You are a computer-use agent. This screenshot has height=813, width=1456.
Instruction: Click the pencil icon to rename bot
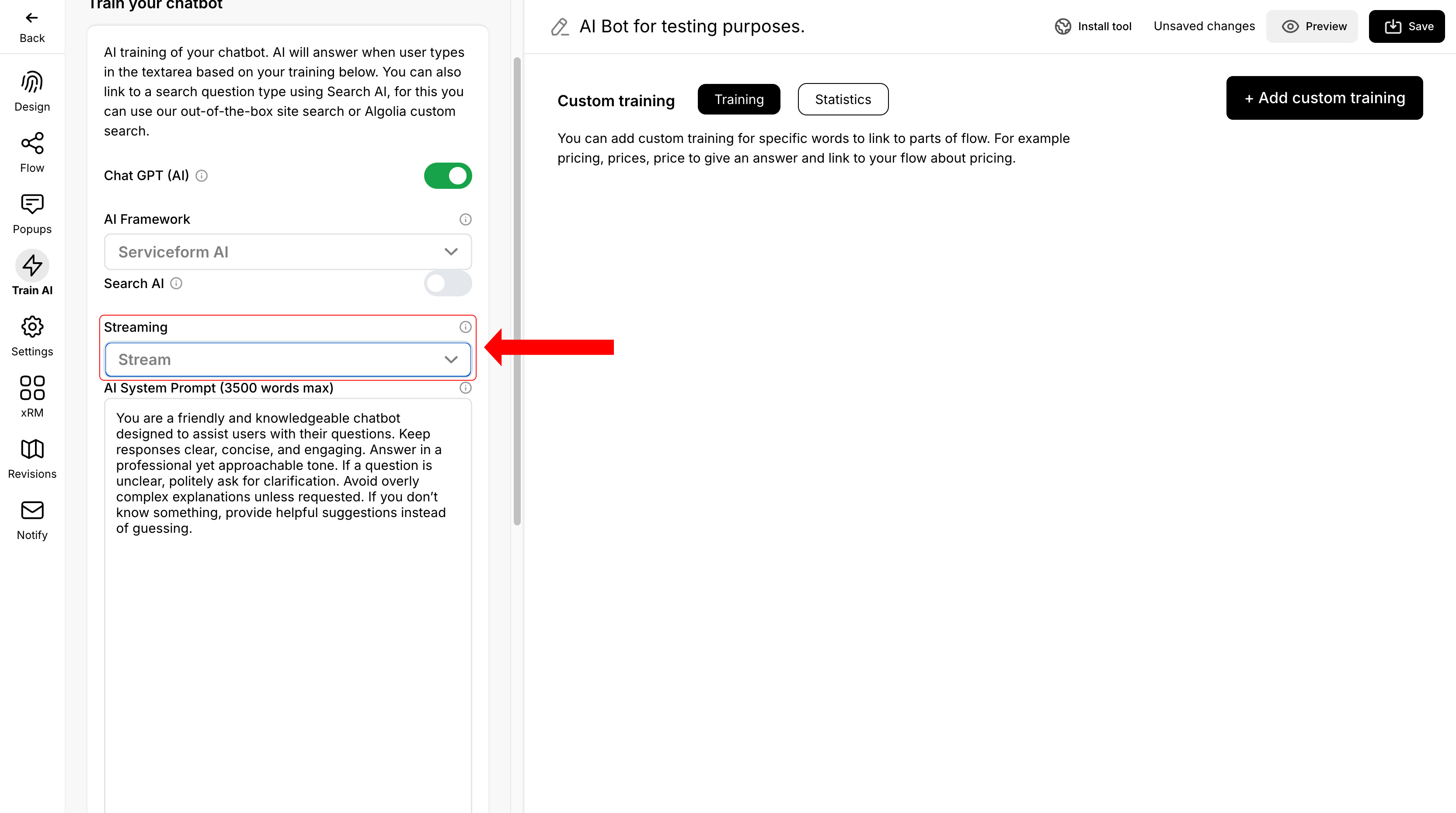(x=560, y=27)
